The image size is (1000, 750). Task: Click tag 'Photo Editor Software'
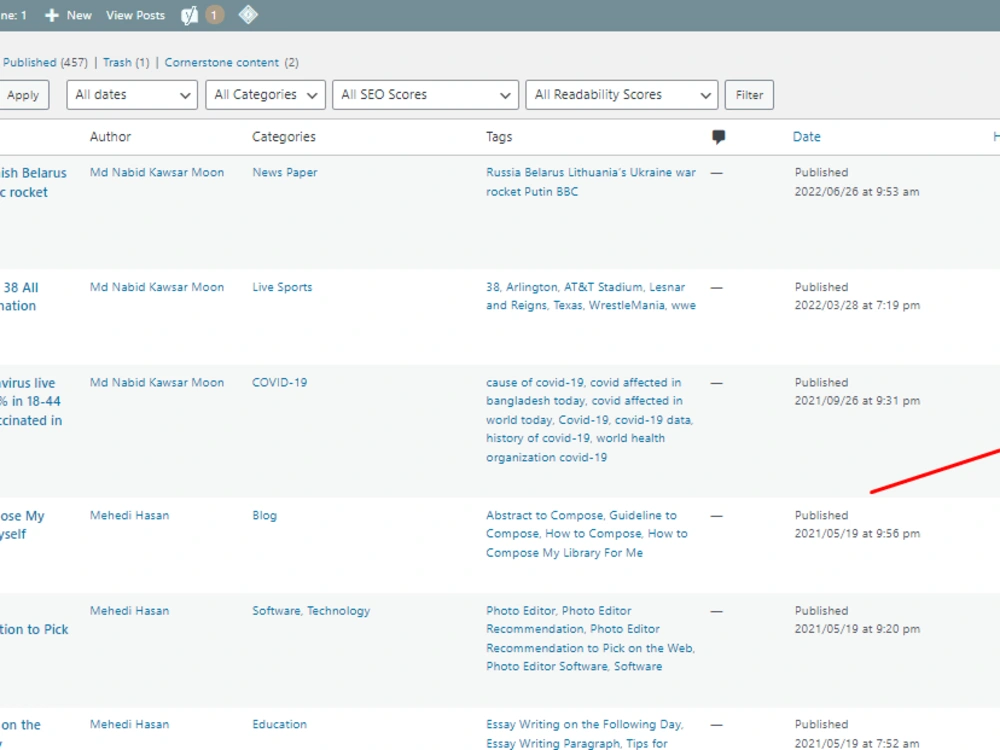pyautogui.click(x=547, y=666)
